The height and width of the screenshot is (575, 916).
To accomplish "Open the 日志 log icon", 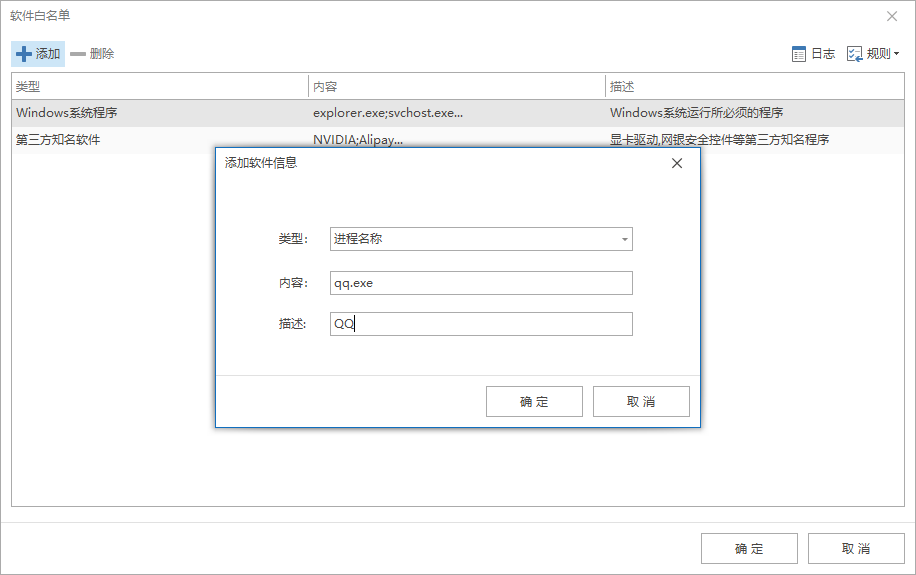I will click(799, 54).
